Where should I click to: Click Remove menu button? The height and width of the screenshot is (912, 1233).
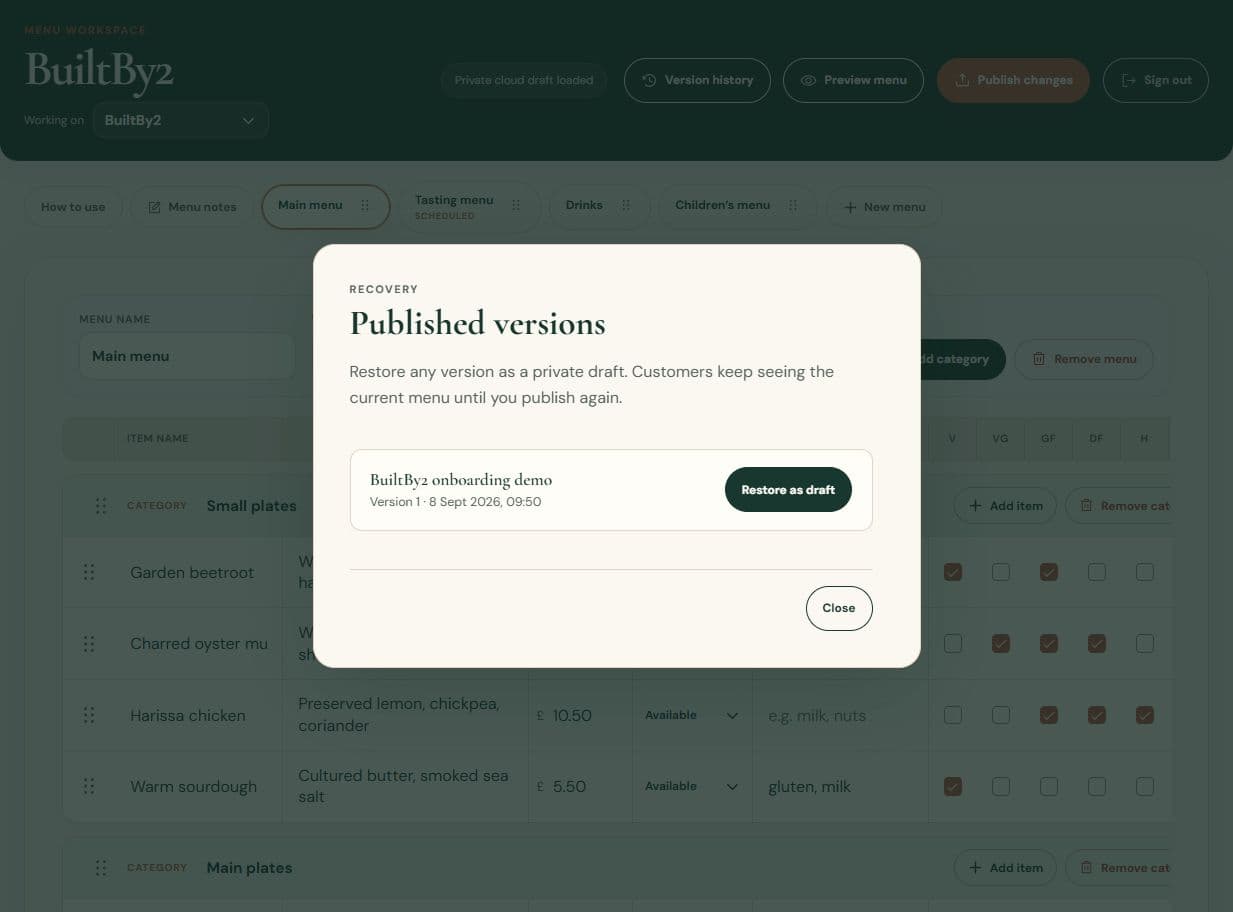pos(1084,359)
